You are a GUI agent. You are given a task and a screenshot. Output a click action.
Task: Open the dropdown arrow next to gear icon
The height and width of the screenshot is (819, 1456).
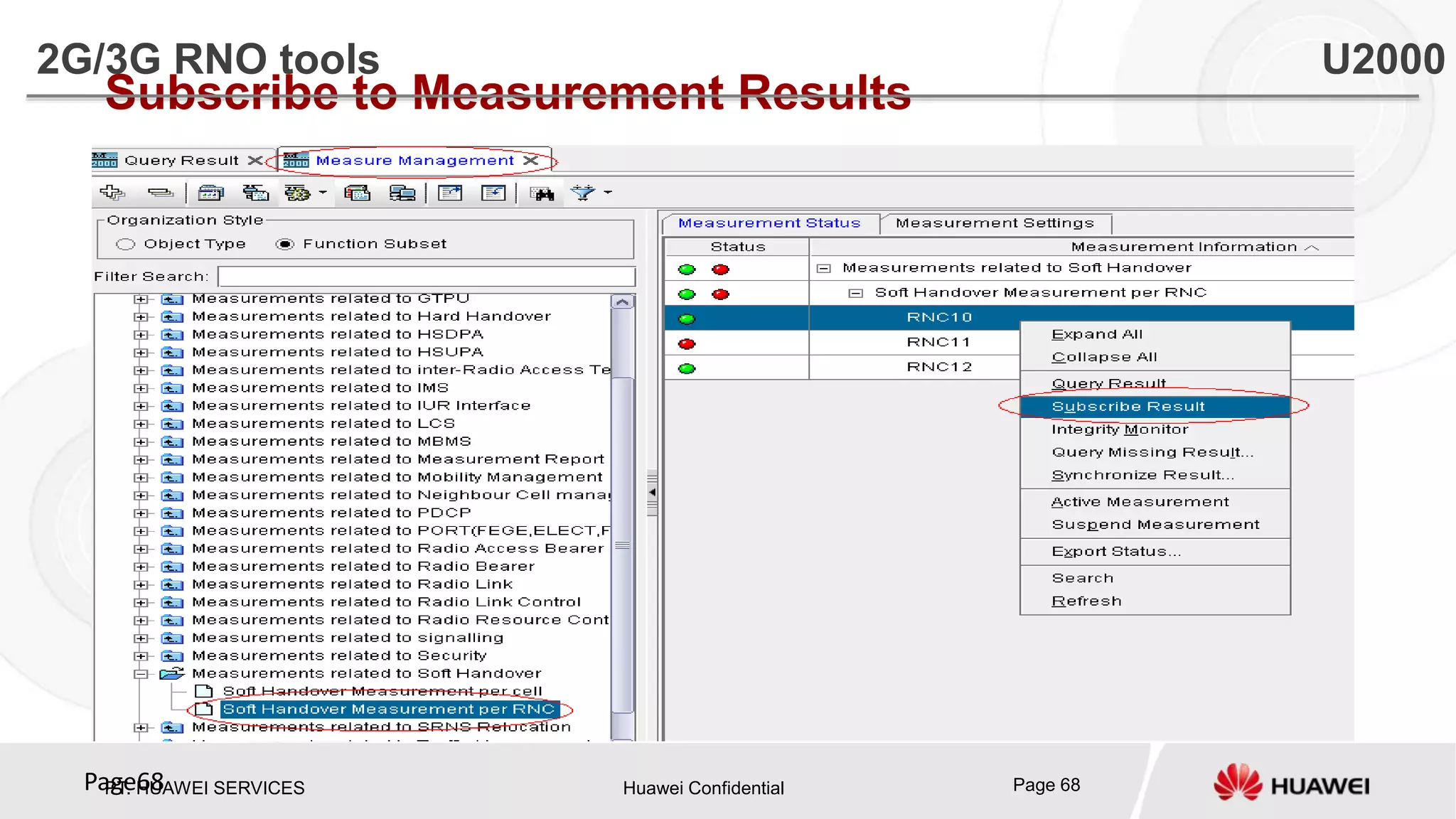tap(323, 192)
